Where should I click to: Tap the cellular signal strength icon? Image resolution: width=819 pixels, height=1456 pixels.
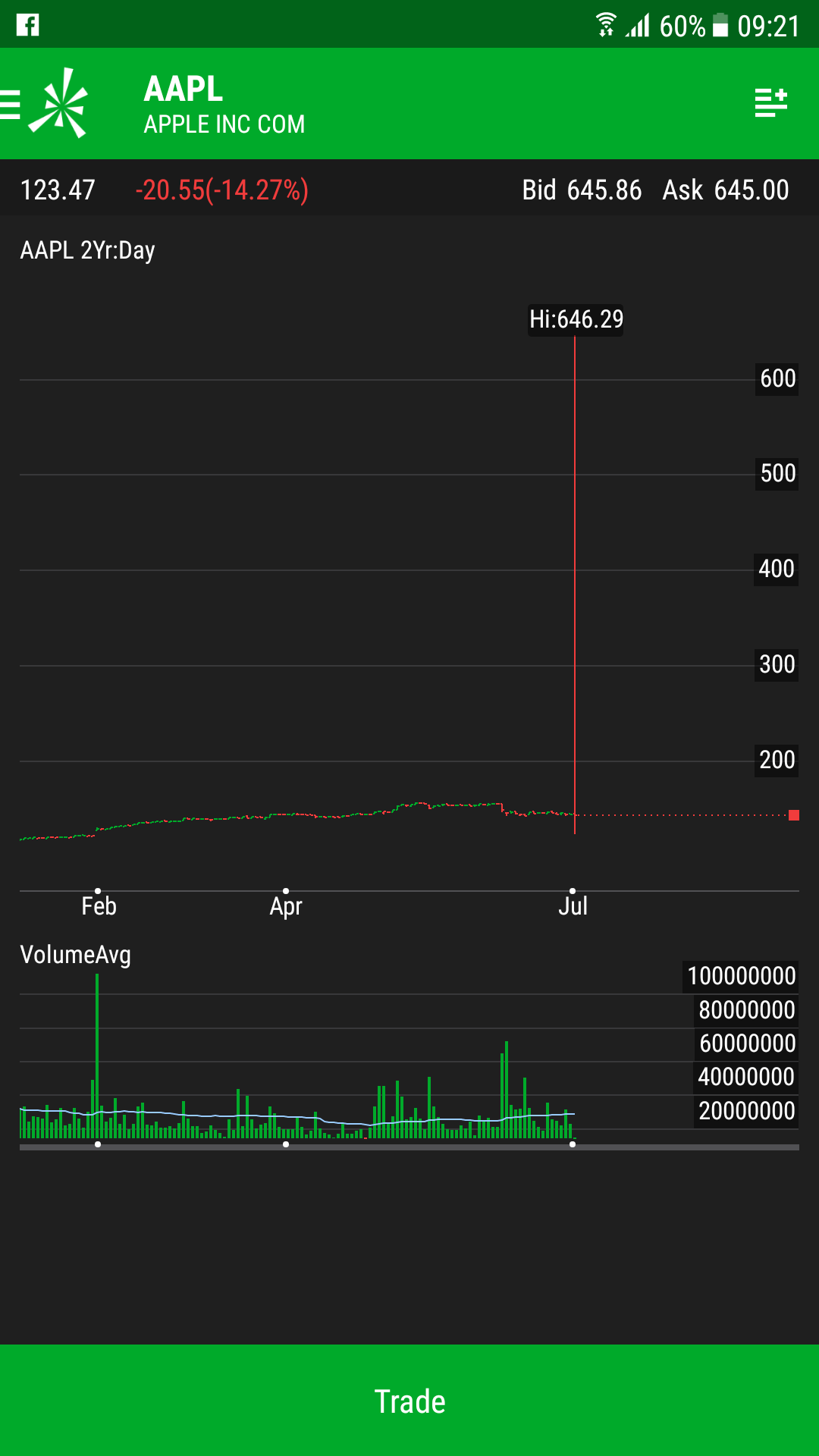click(638, 26)
